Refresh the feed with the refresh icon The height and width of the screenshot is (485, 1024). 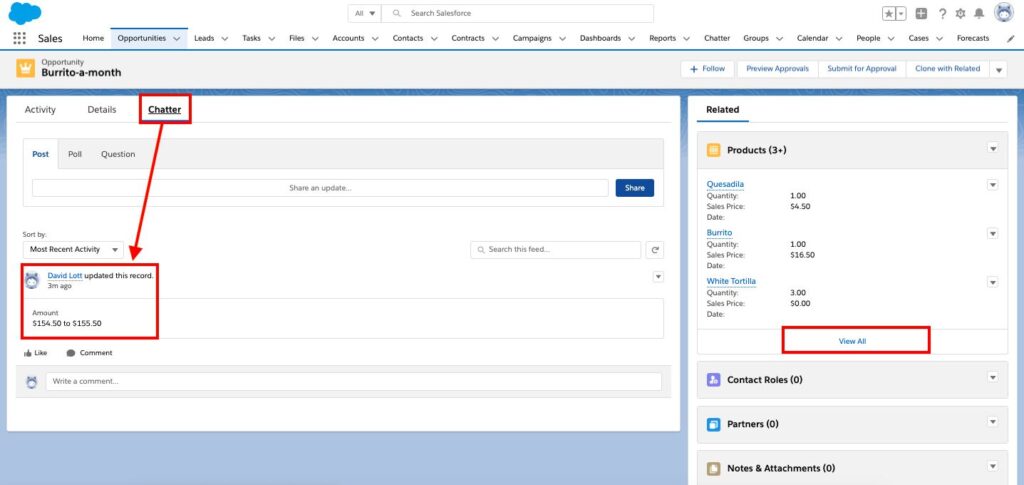tap(655, 249)
